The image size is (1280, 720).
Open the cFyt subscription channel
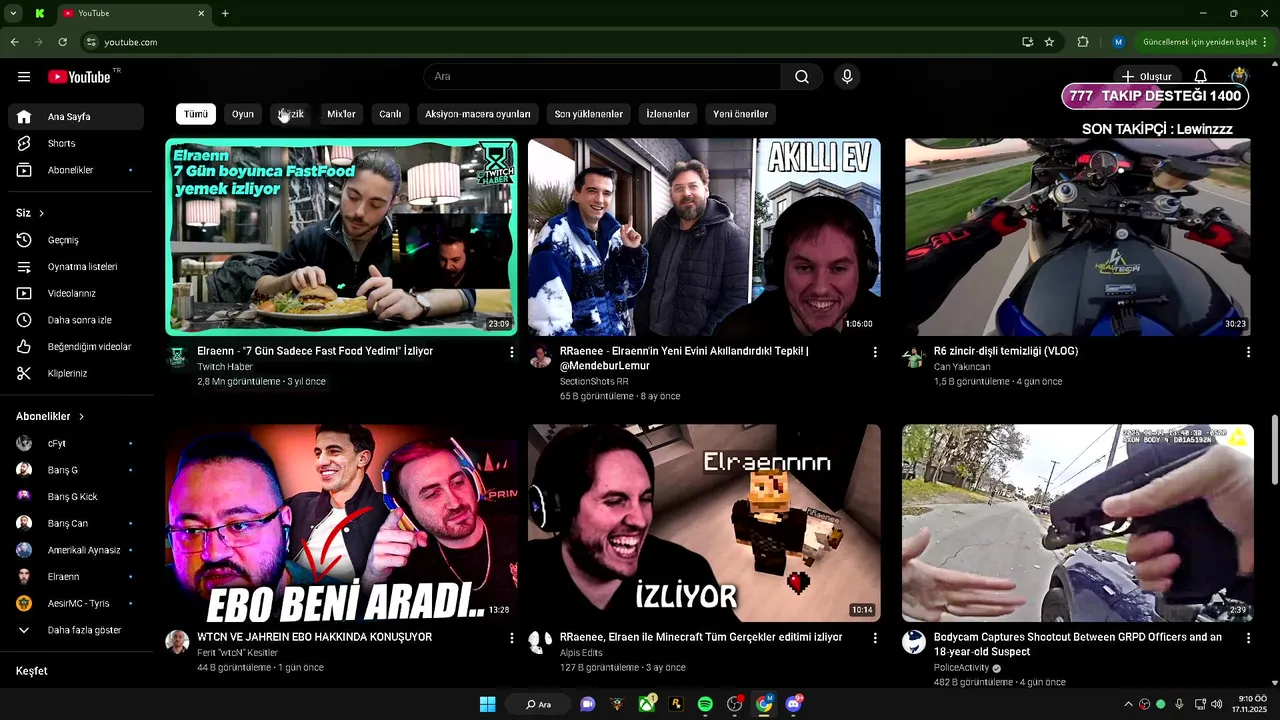point(76,443)
